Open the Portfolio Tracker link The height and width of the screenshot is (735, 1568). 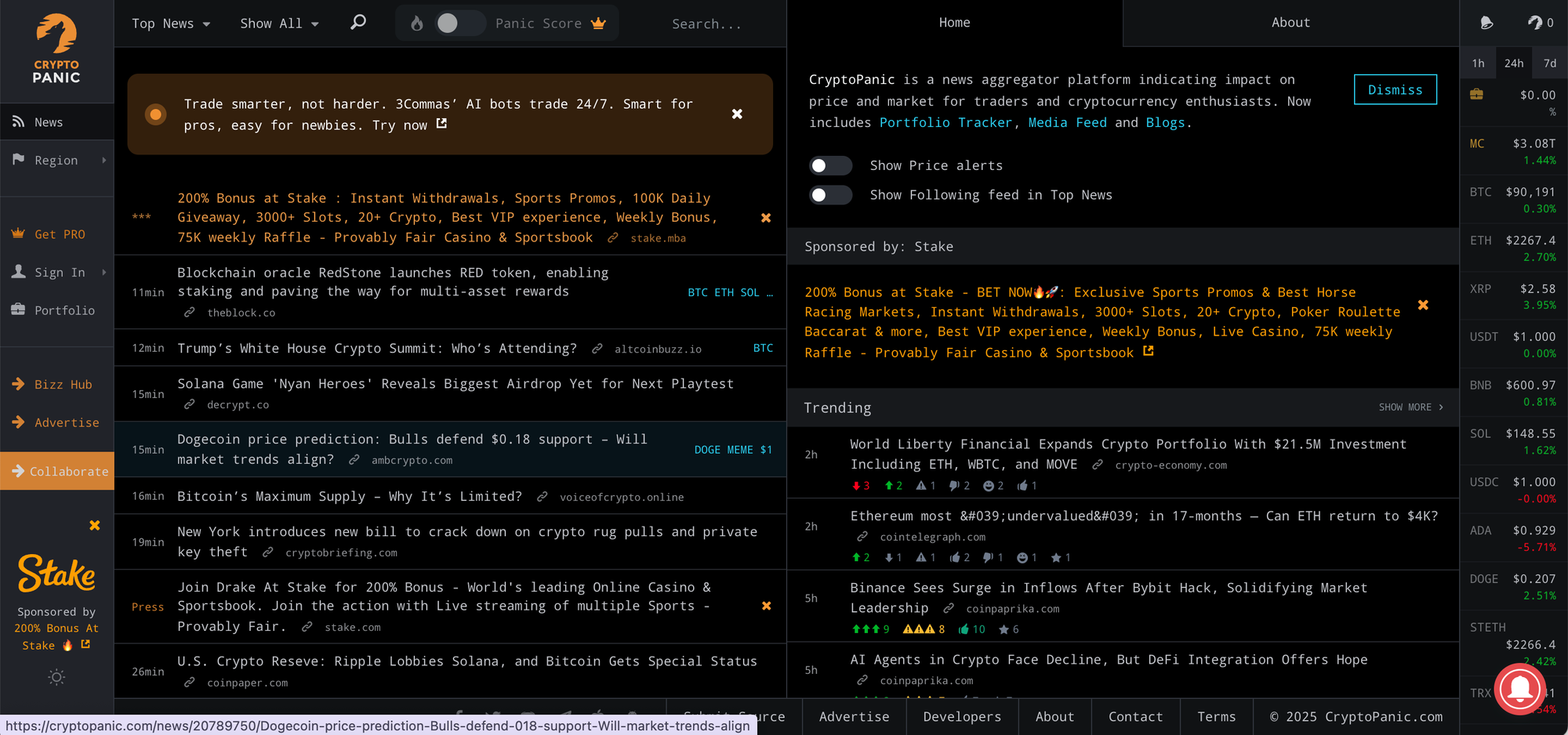point(946,122)
